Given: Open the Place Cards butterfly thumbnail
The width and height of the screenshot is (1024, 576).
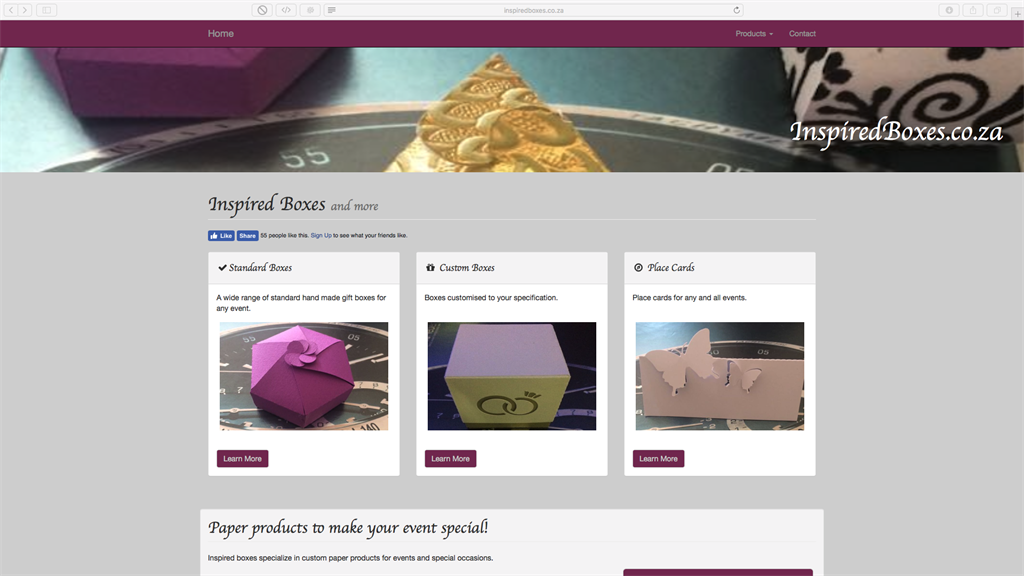Looking at the screenshot, I should 720,376.
